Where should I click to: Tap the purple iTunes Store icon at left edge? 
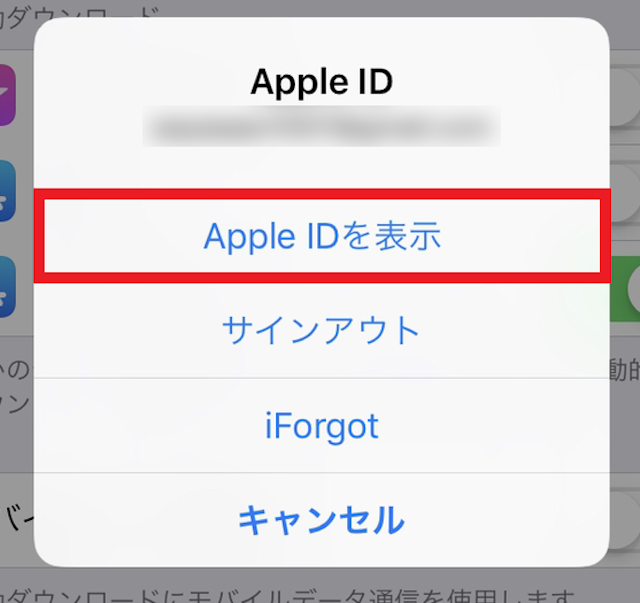pyautogui.click(x=7, y=95)
